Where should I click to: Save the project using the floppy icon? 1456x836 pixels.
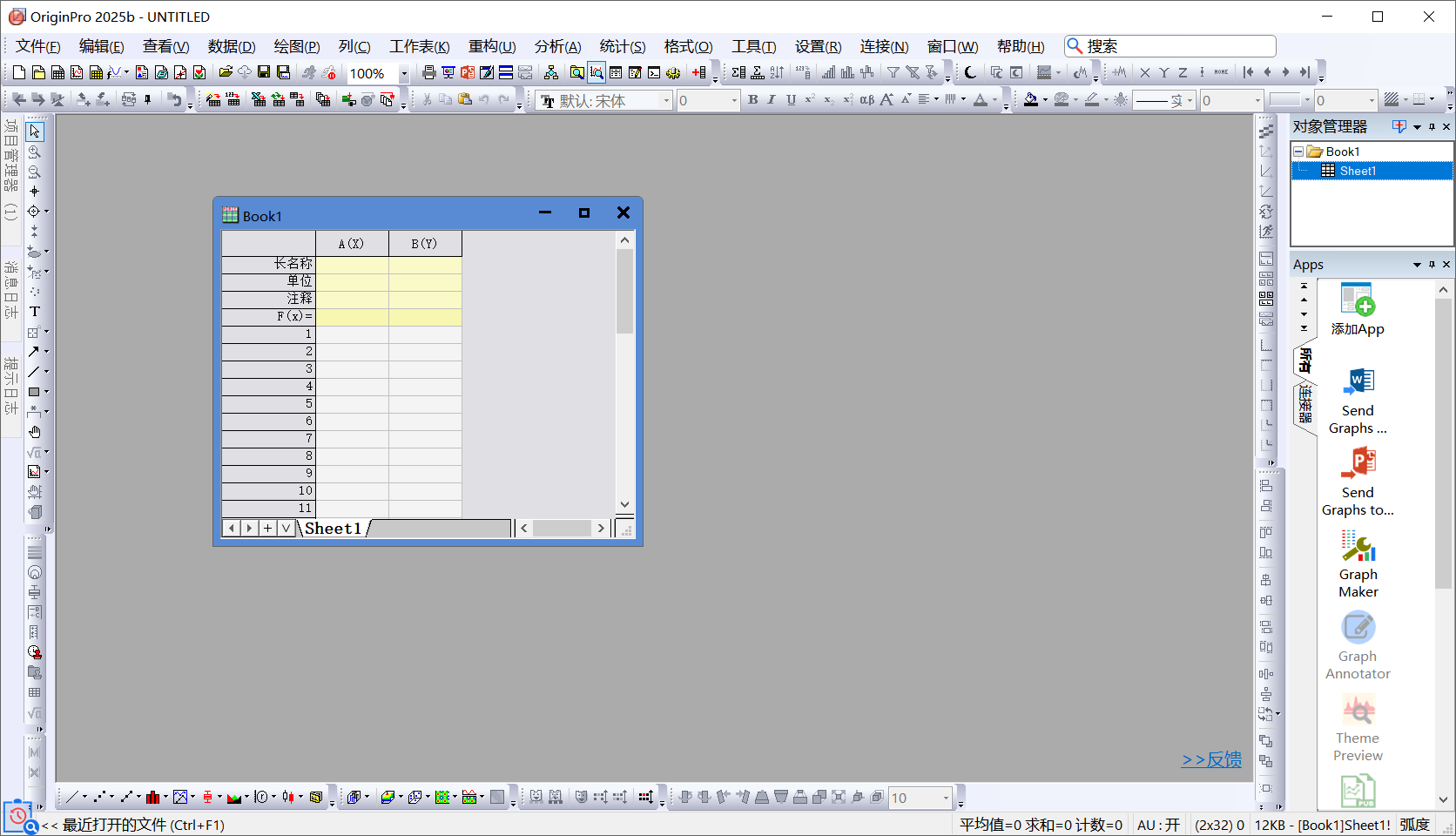pyautogui.click(x=264, y=72)
